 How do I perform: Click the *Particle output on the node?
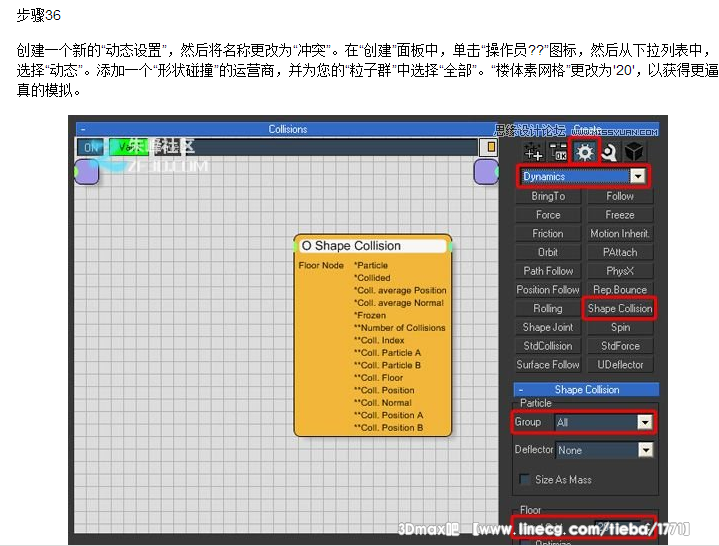[x=371, y=265]
